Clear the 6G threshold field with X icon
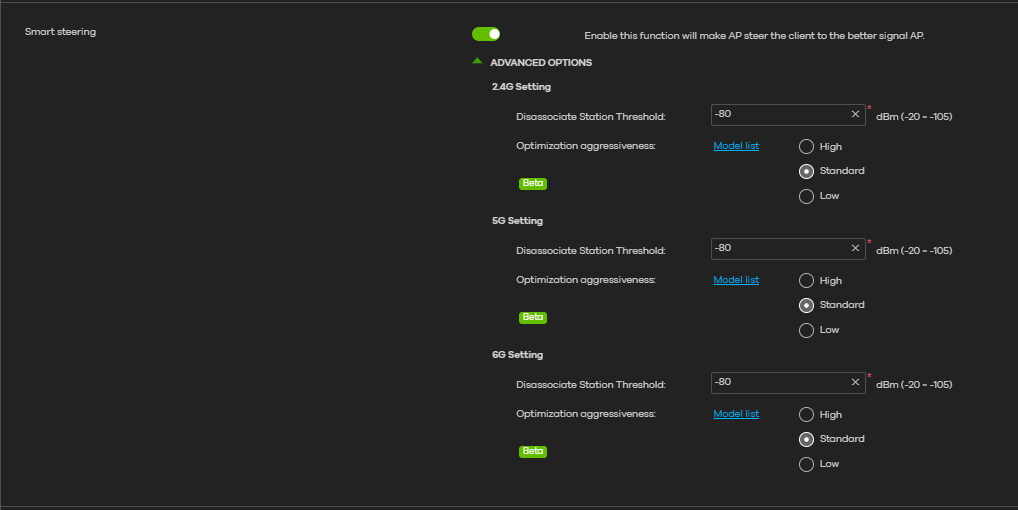Image resolution: width=1018 pixels, height=510 pixels. pos(855,382)
